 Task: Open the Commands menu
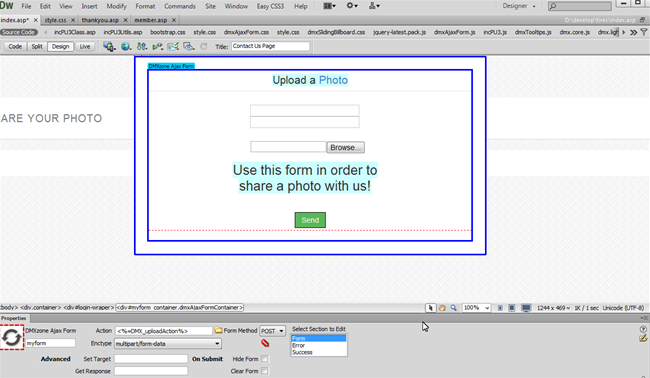pos(180,6)
